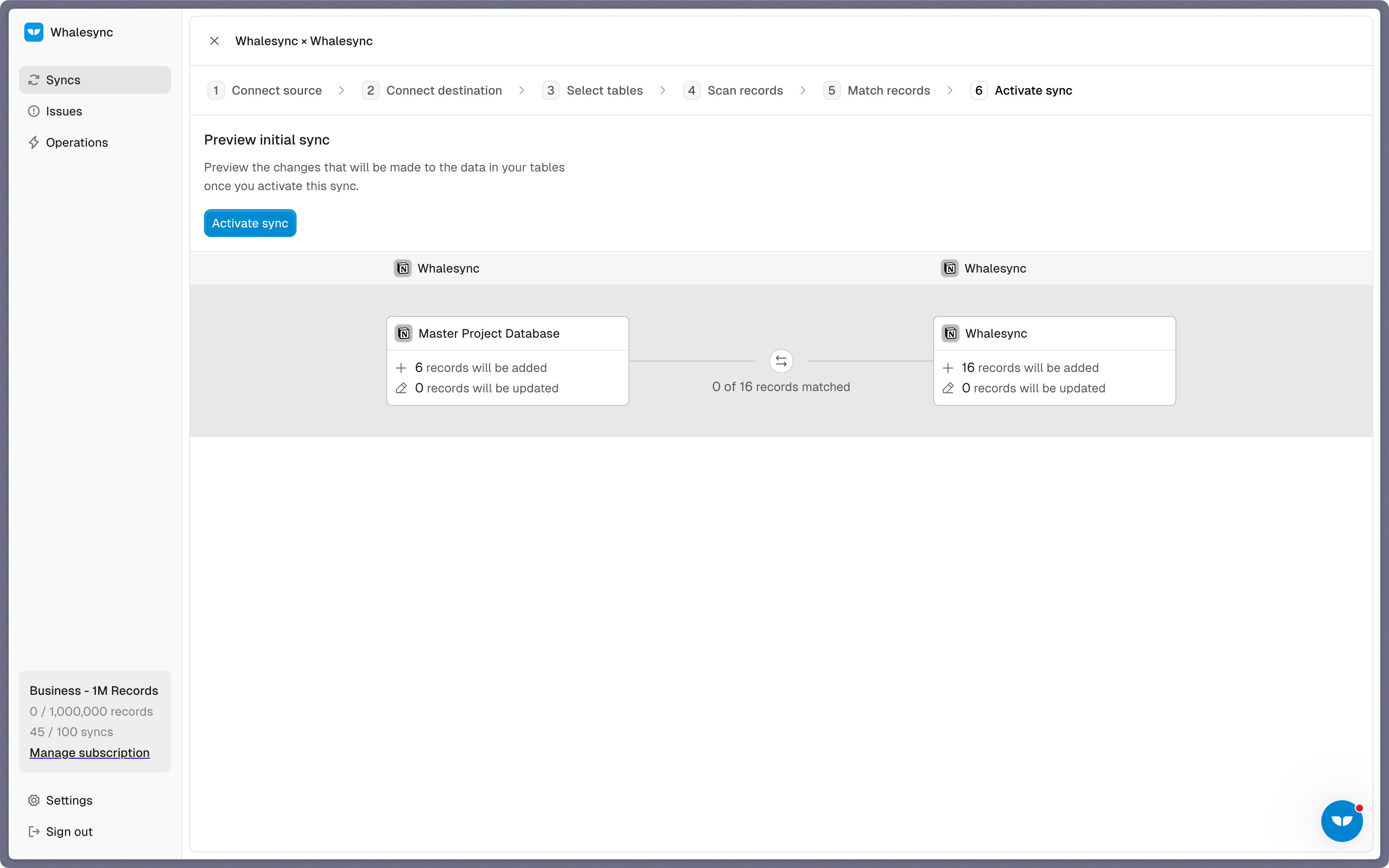1389x868 pixels.
Task: Click the Settings gear icon
Action: 34,800
